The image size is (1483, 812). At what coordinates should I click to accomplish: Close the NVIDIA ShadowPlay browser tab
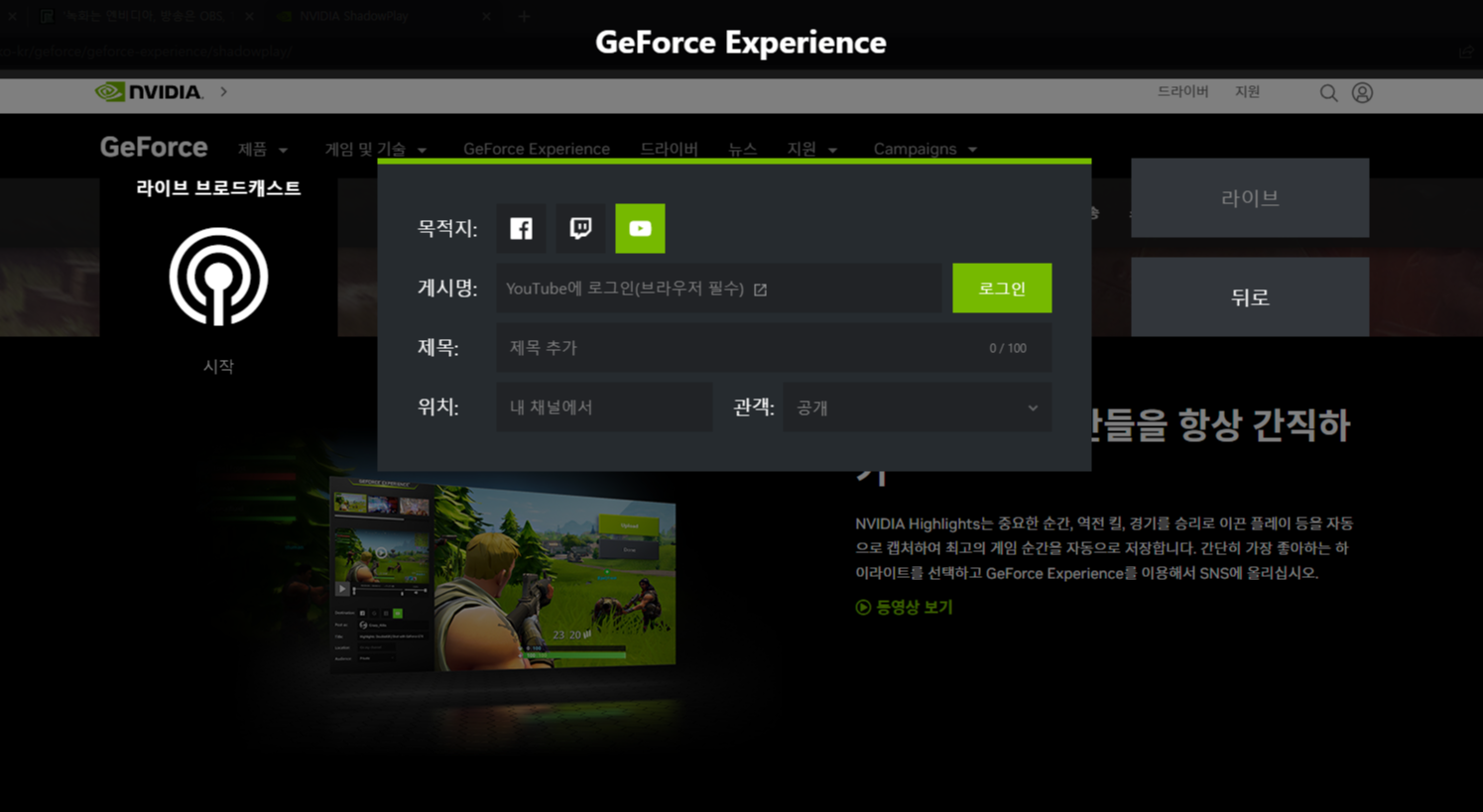pyautogui.click(x=486, y=16)
